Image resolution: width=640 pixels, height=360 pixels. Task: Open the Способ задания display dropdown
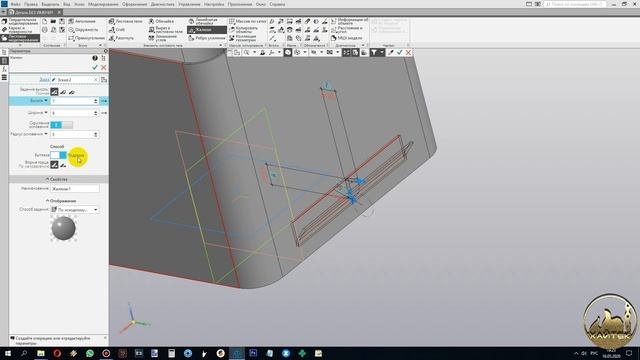point(75,209)
